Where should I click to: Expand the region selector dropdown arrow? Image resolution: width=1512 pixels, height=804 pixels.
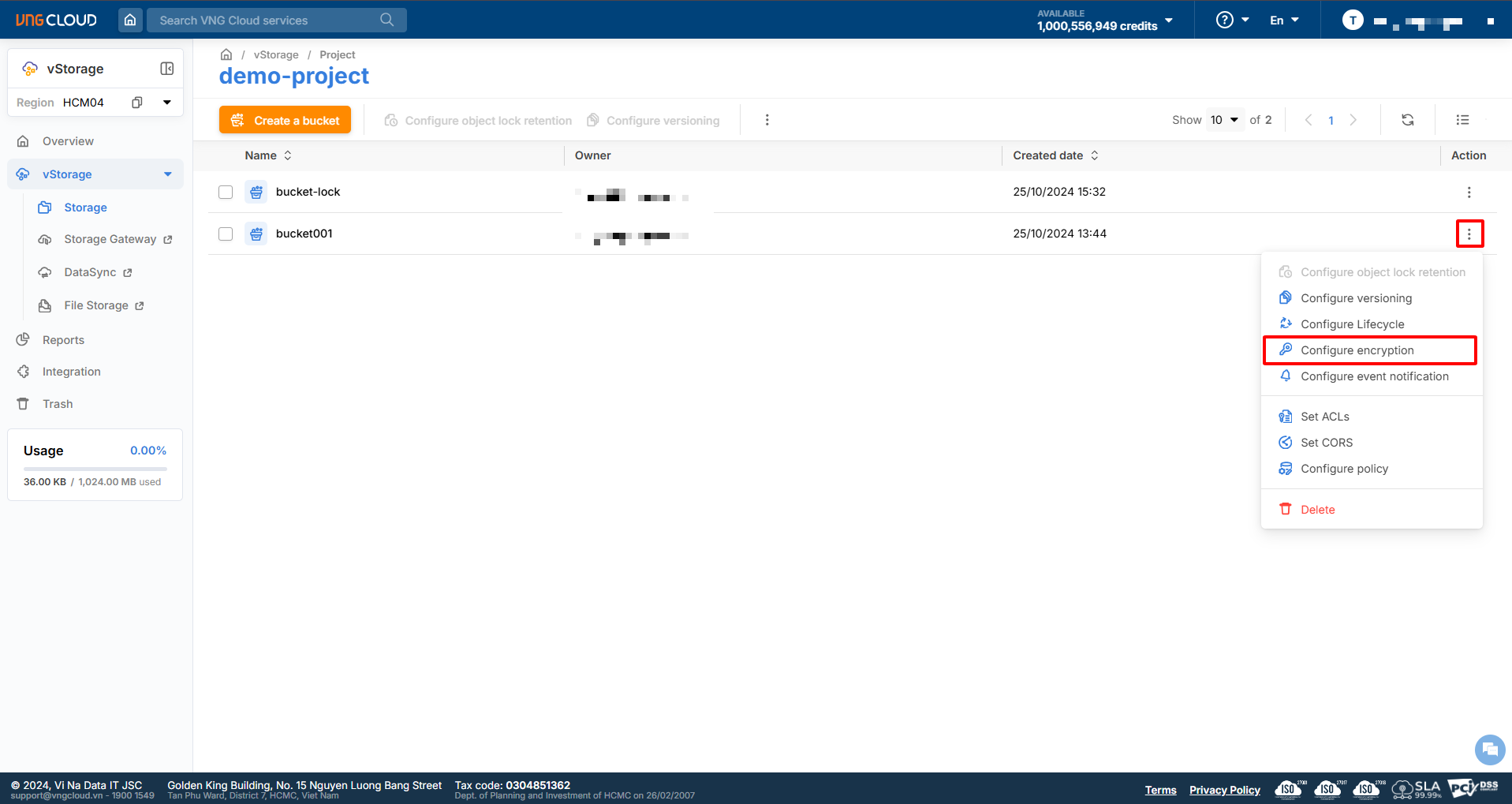[x=167, y=103]
